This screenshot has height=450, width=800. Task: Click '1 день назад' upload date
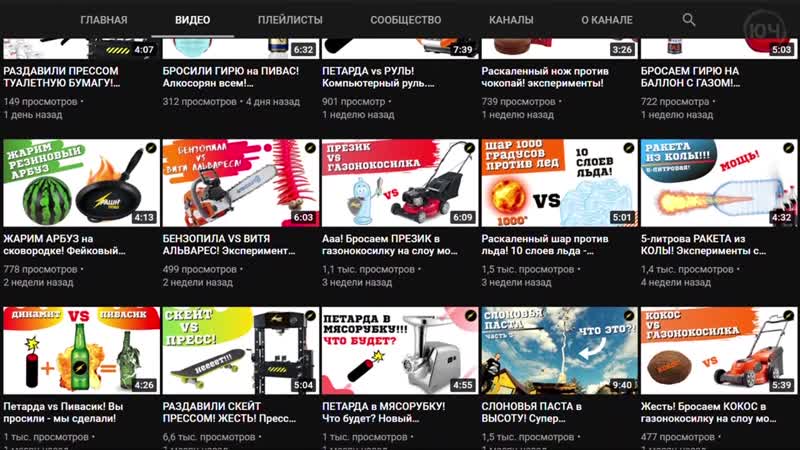(33, 115)
